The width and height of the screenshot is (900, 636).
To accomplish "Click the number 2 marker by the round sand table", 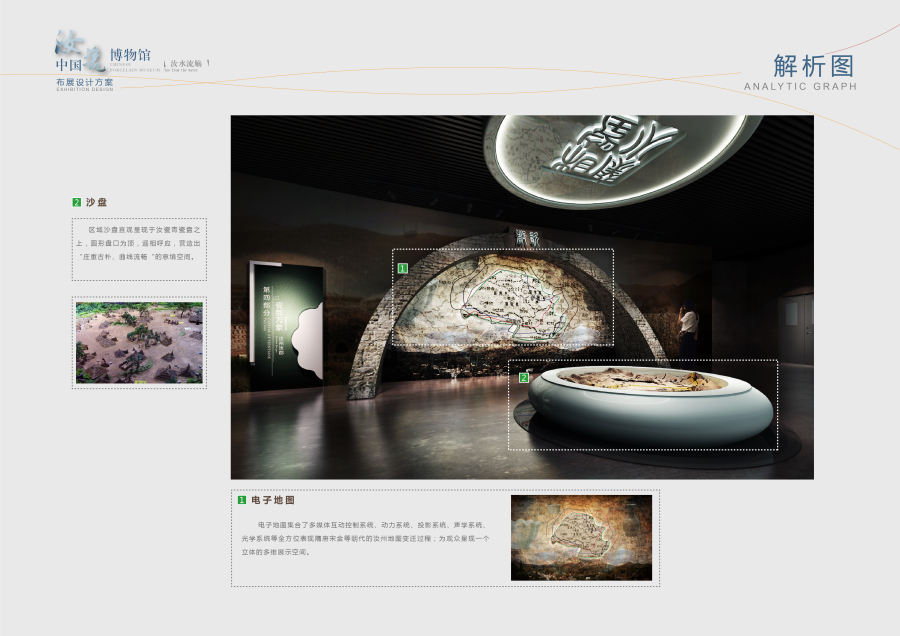I will click(523, 377).
